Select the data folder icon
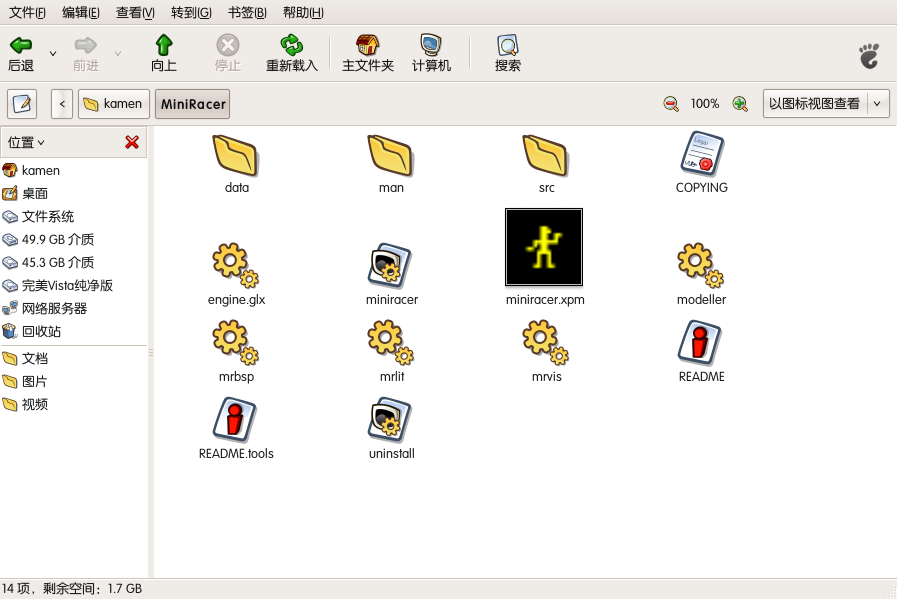This screenshot has height=599, width=897. 236,155
